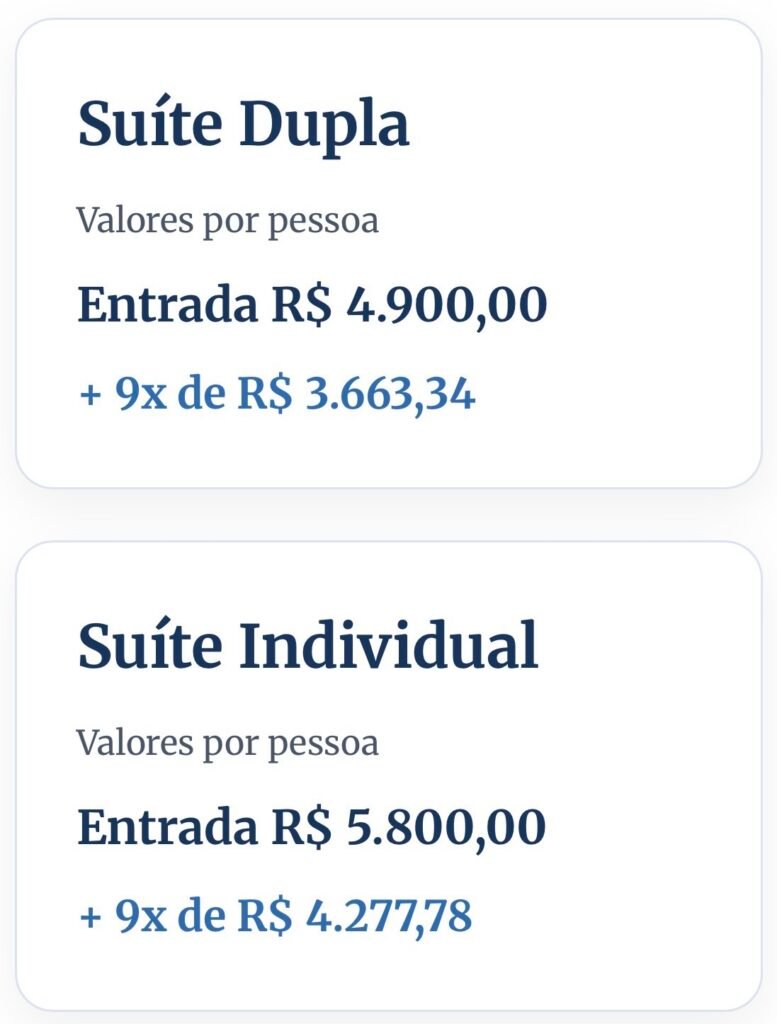Viewport: 777px width, 1024px height.
Task: Click the word "Entrada" in Suíte Individual card
Action: pos(166,828)
